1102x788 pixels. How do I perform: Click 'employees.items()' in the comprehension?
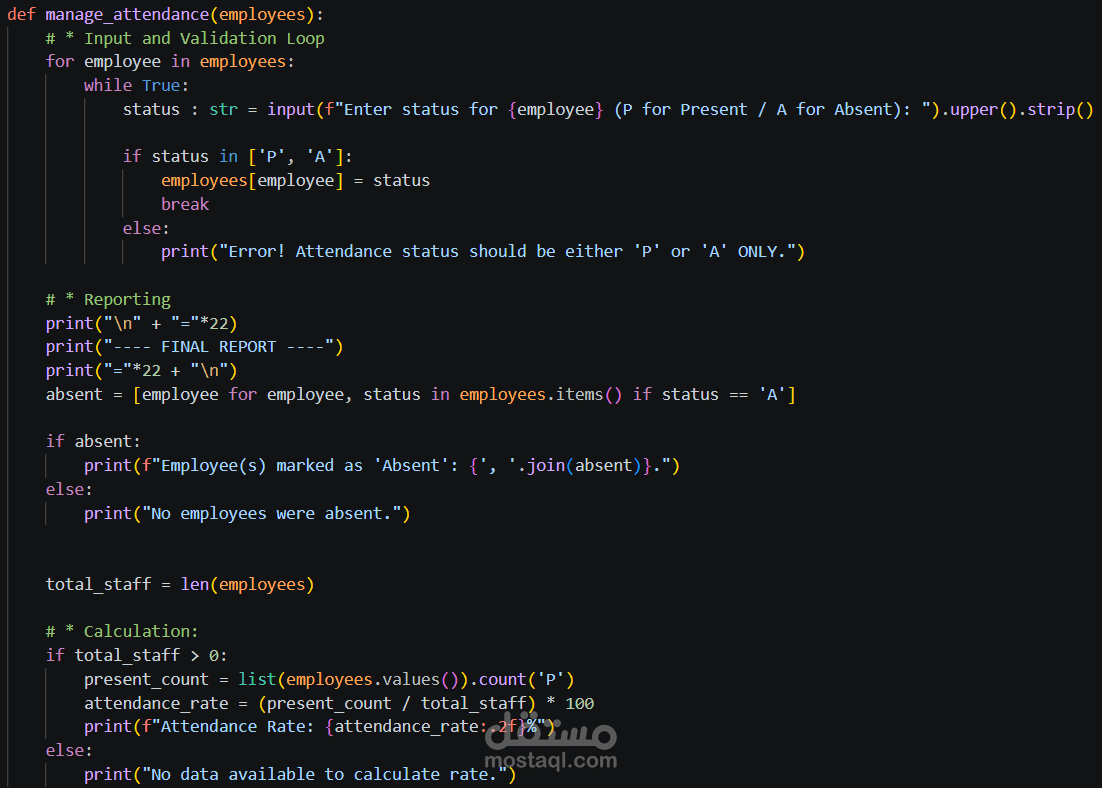[x=540, y=394]
